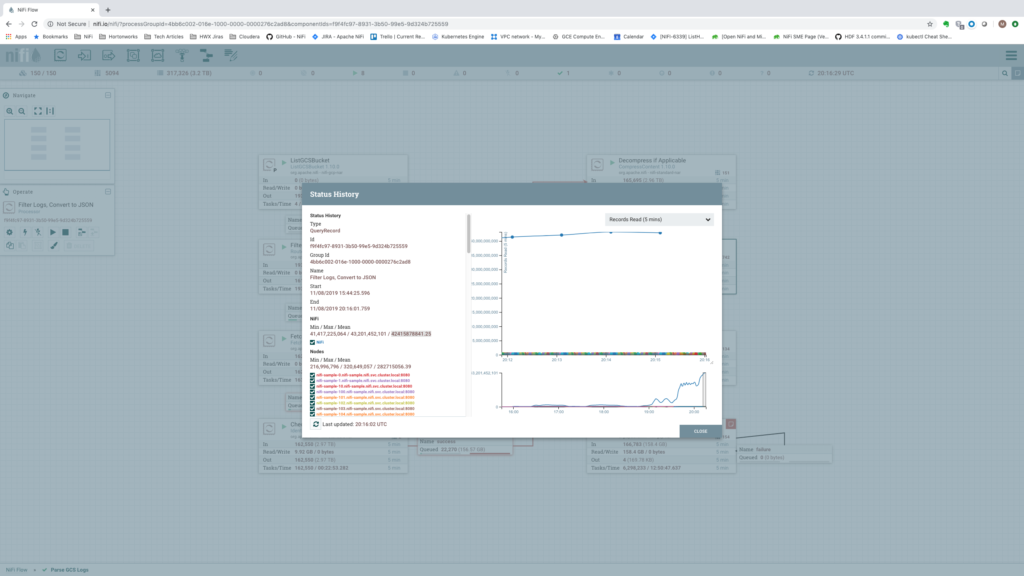Open processor configuration gear in Operate palette
Image resolution: width=1024 pixels, height=576 pixels.
tap(10, 232)
